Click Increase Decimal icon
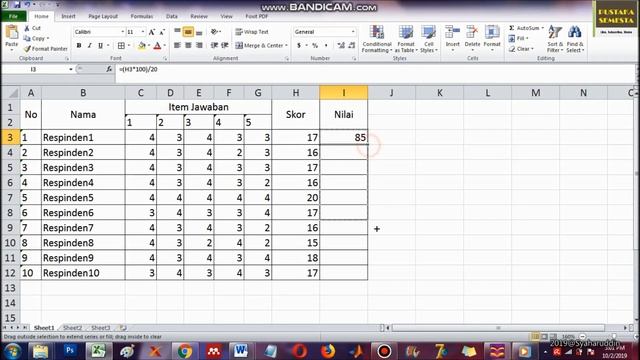Viewport: 640px width, 360px height. point(341,45)
